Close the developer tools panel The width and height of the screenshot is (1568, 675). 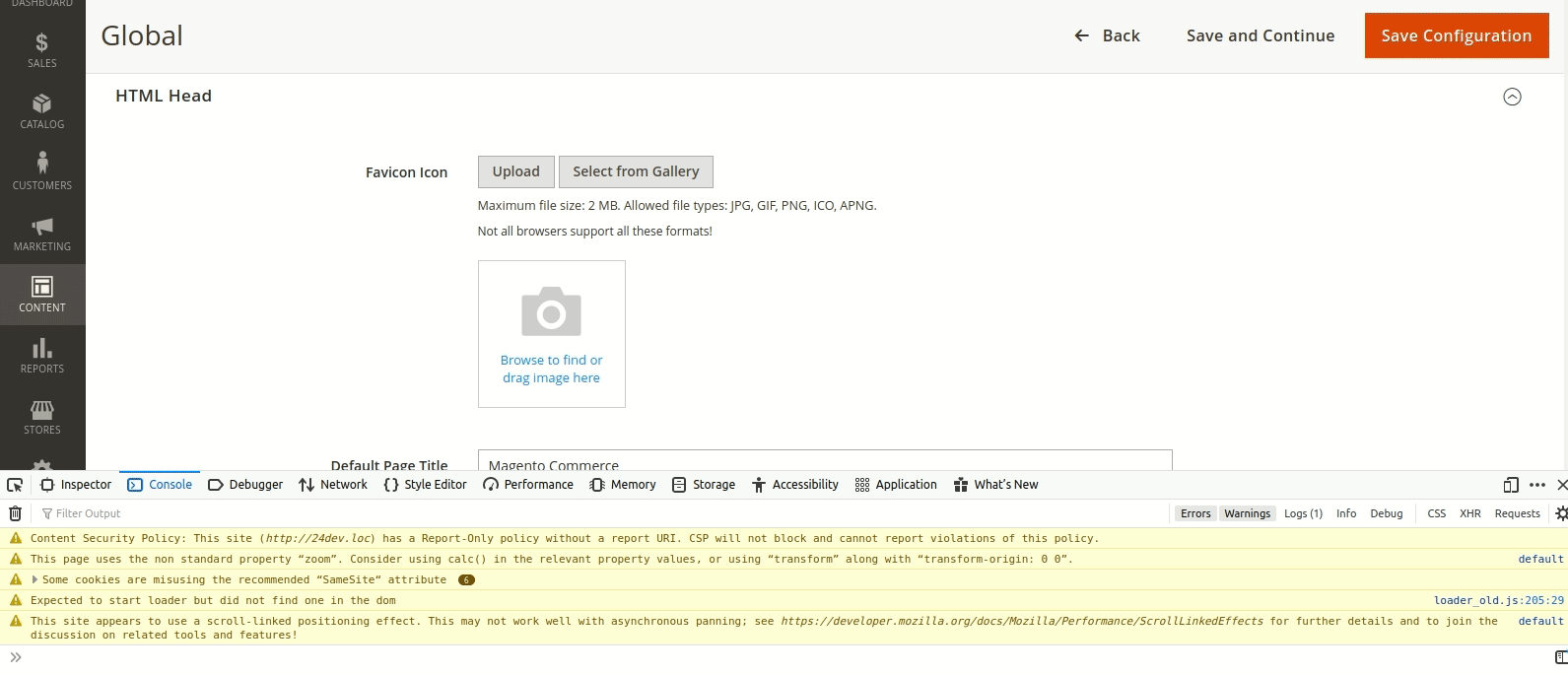pyautogui.click(x=1561, y=485)
